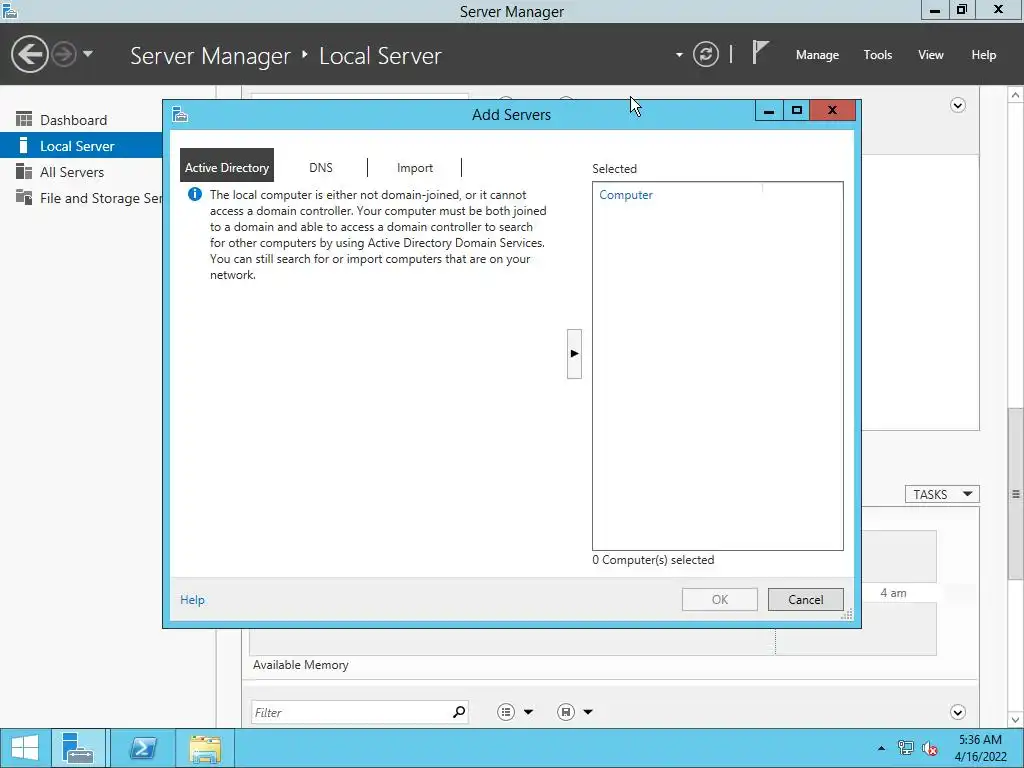The image size is (1024, 768).
Task: Open the Help link in Add Servers
Action: point(192,600)
